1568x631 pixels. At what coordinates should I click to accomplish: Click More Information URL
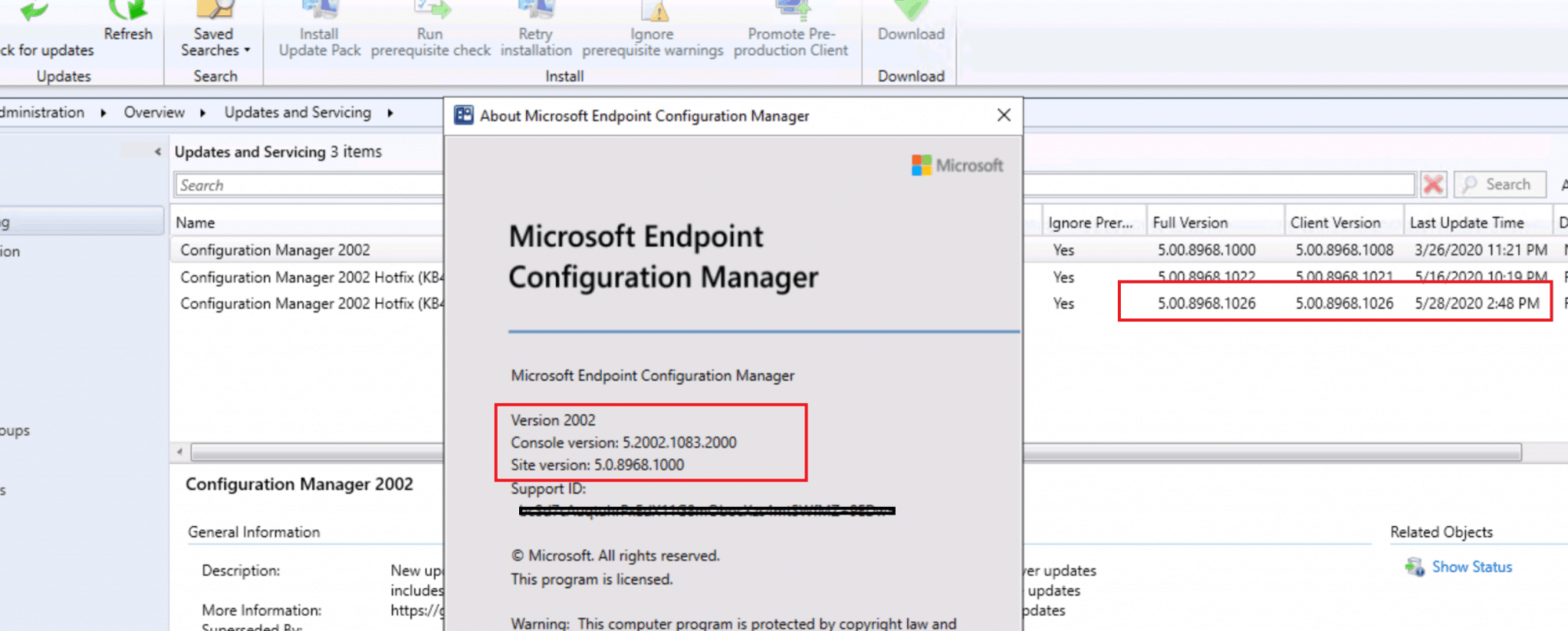[x=417, y=610]
